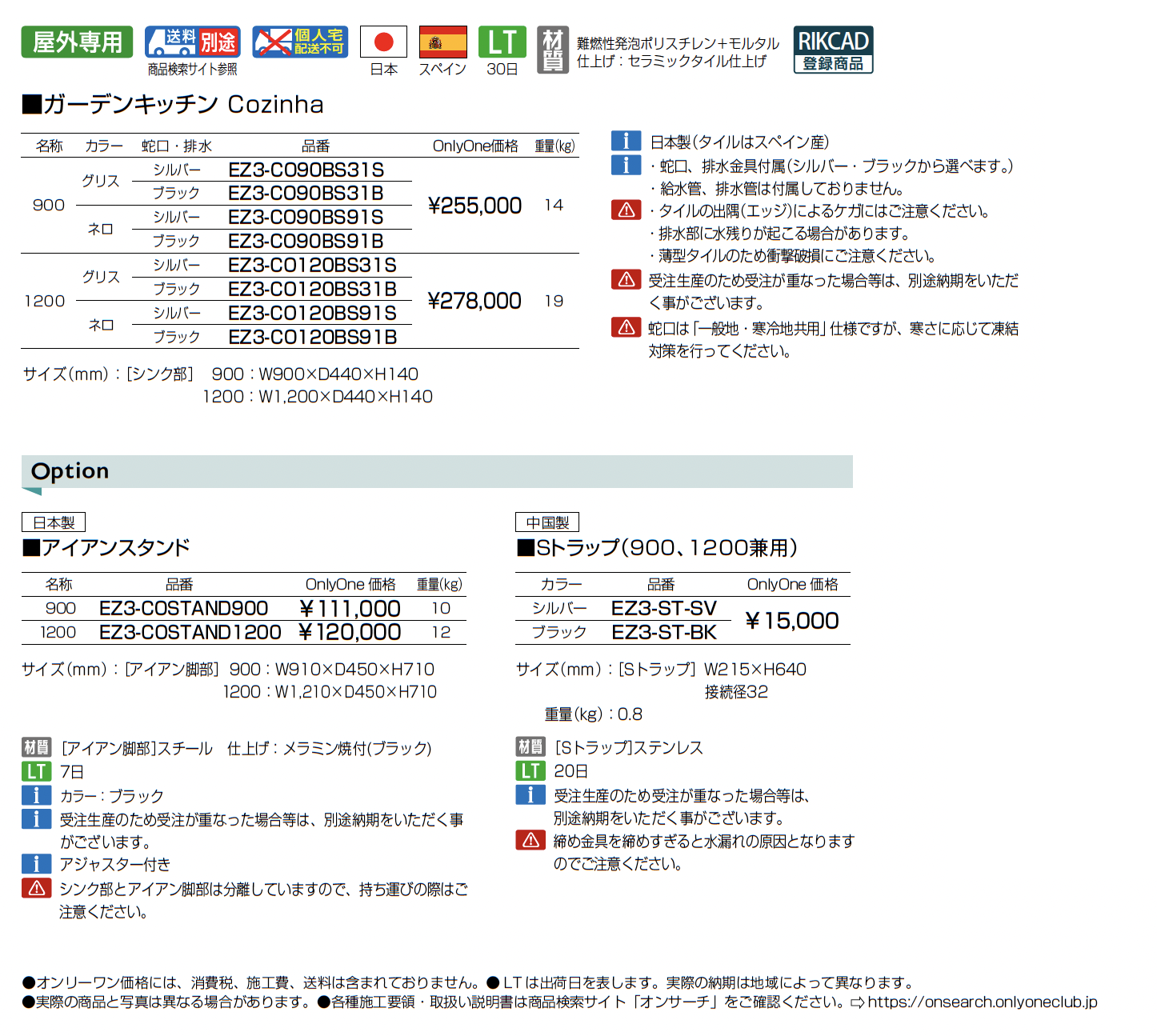Screen dimensions: 1157x1036
Task: Click the red warning icon beside 締め金具 note
Action: [x=530, y=840]
